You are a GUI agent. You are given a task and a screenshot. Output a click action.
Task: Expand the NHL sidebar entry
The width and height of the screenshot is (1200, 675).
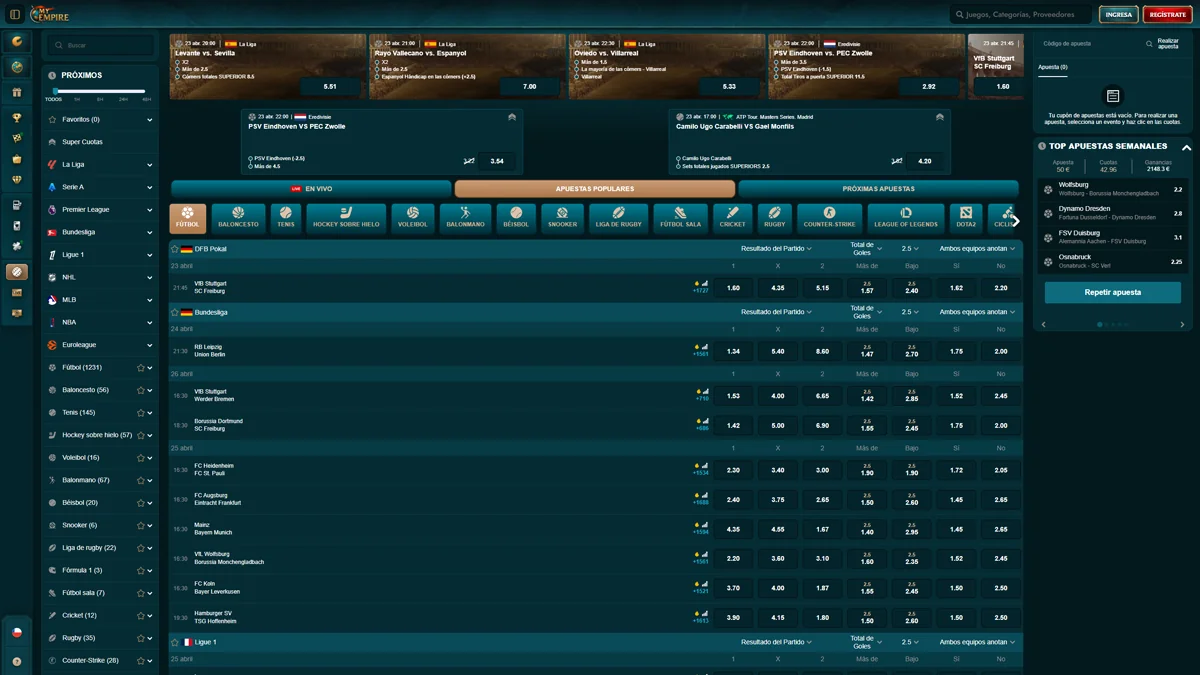150,277
